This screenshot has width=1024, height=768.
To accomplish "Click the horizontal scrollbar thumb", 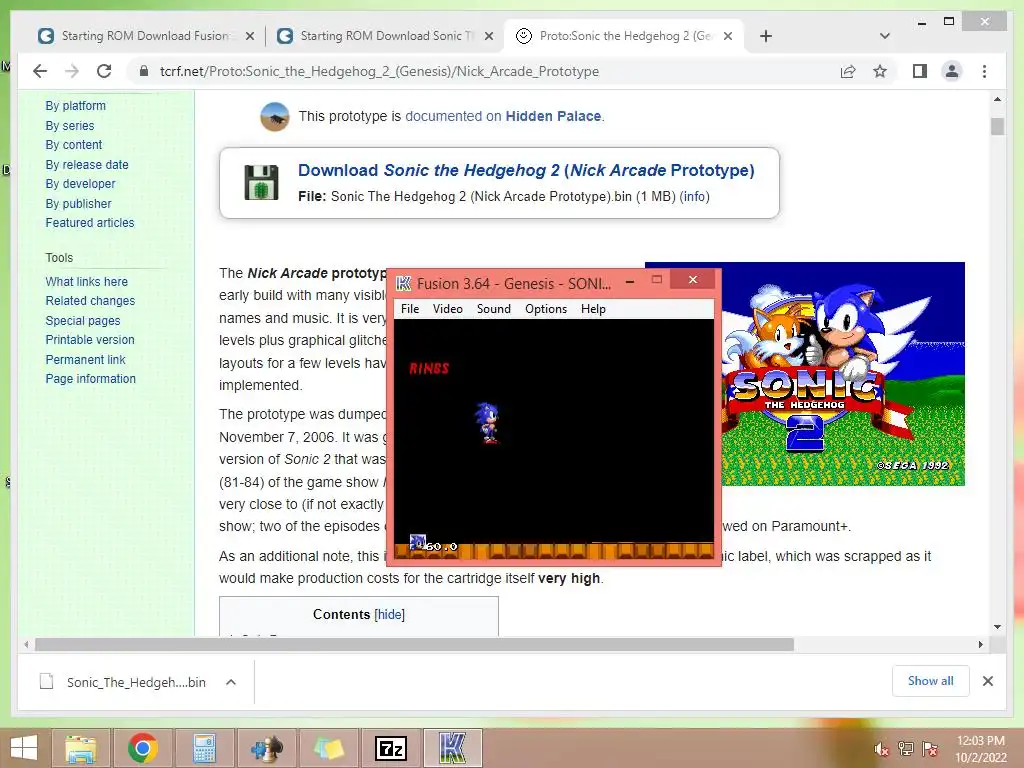I will tap(414, 645).
